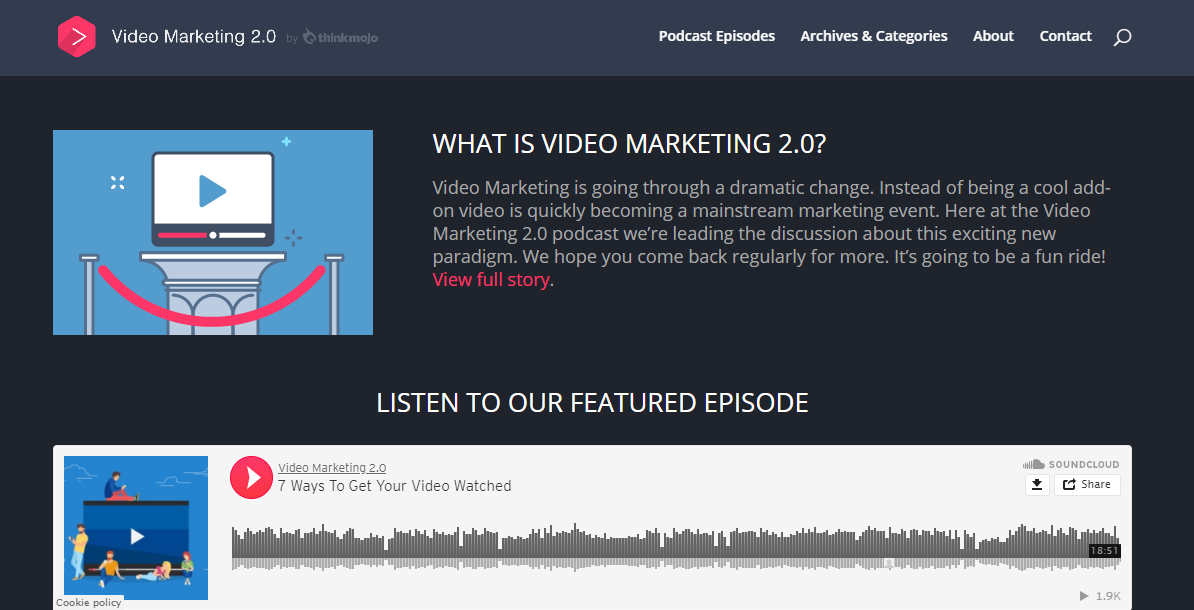Click the Share button in SoundCloud player
This screenshot has height=610, width=1194.
click(1087, 484)
